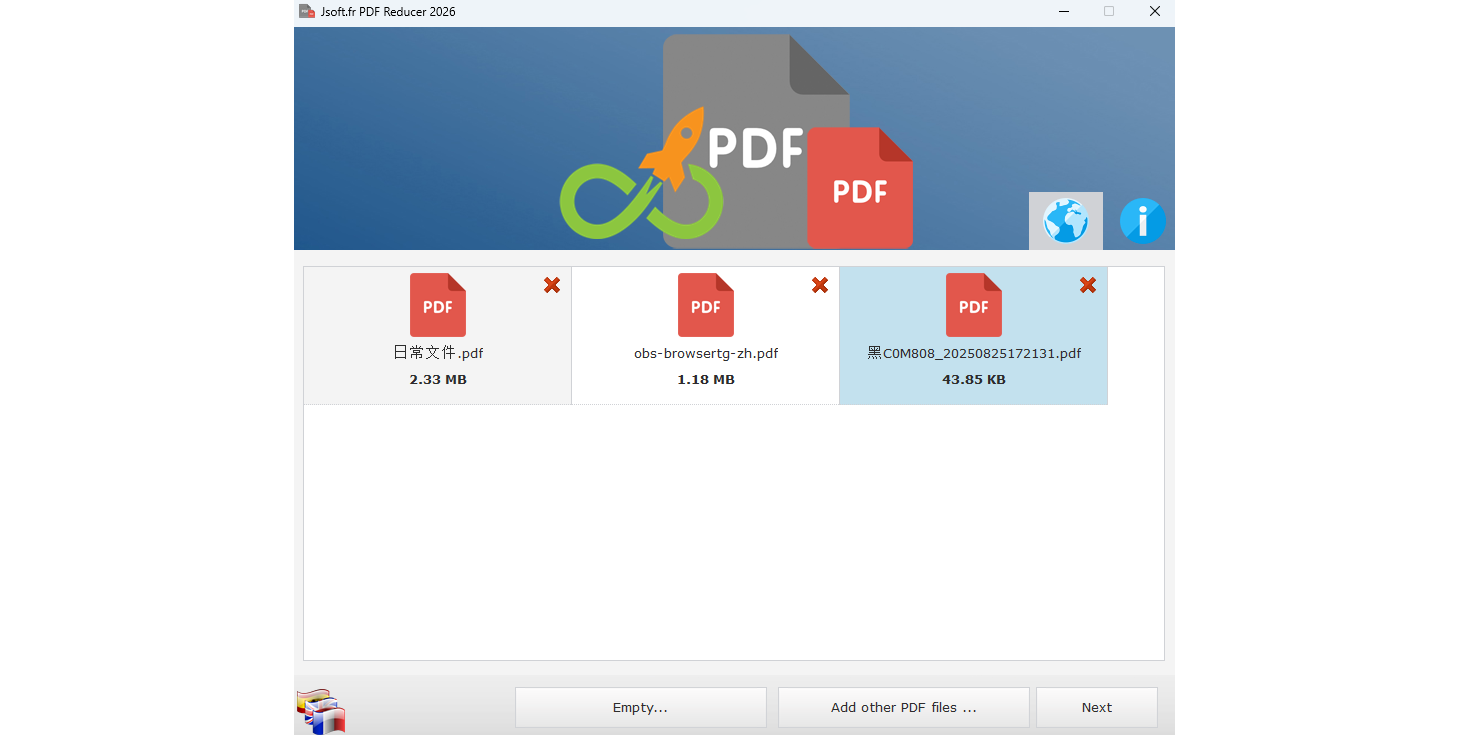Image resolution: width=1470 pixels, height=735 pixels.
Task: Click the PDF icon on 日常文件.pdf
Action: [437, 304]
